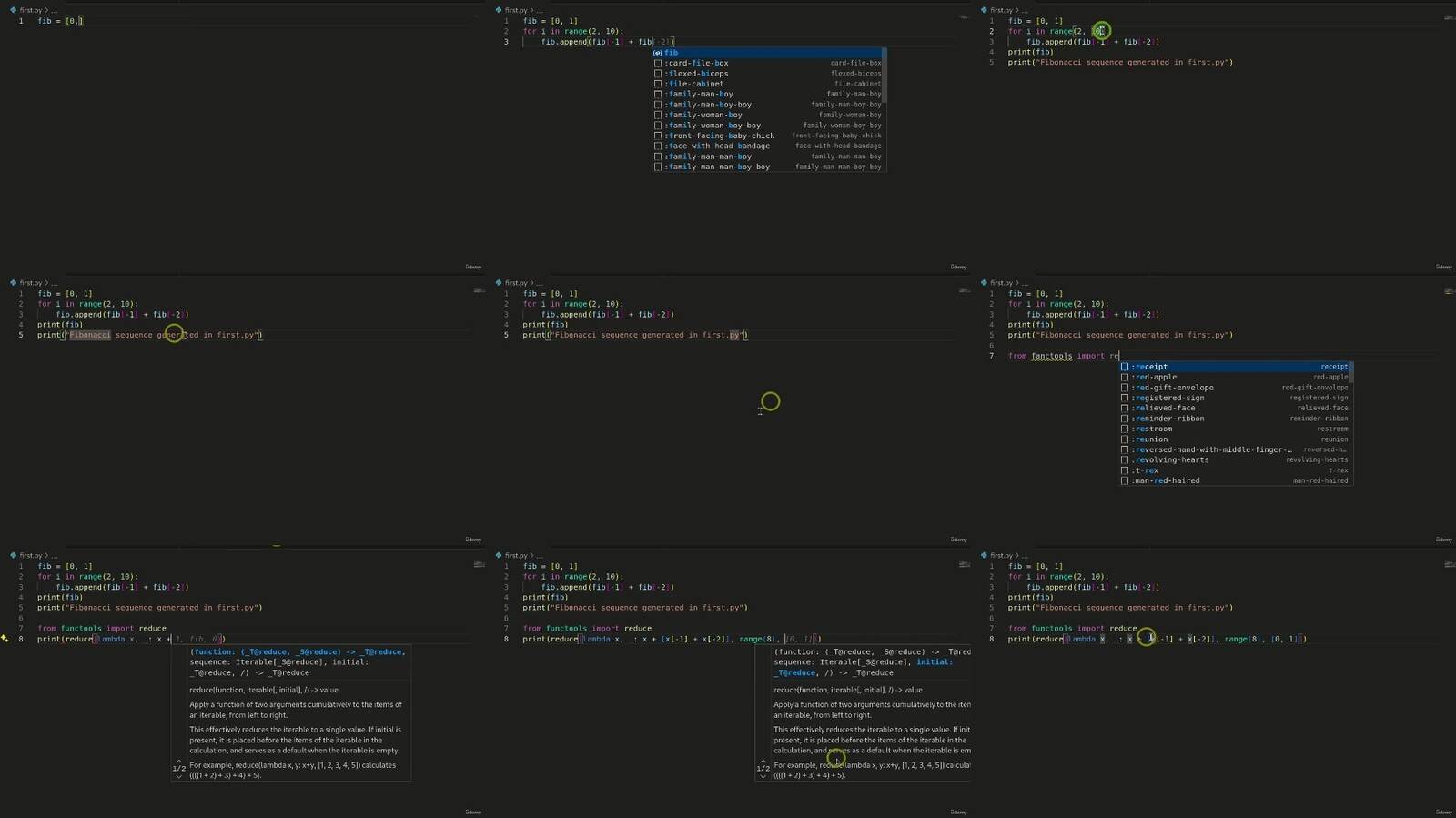Click snippet icon beside ':t-rex'
This screenshot has width=1456, height=818.
point(1125,470)
